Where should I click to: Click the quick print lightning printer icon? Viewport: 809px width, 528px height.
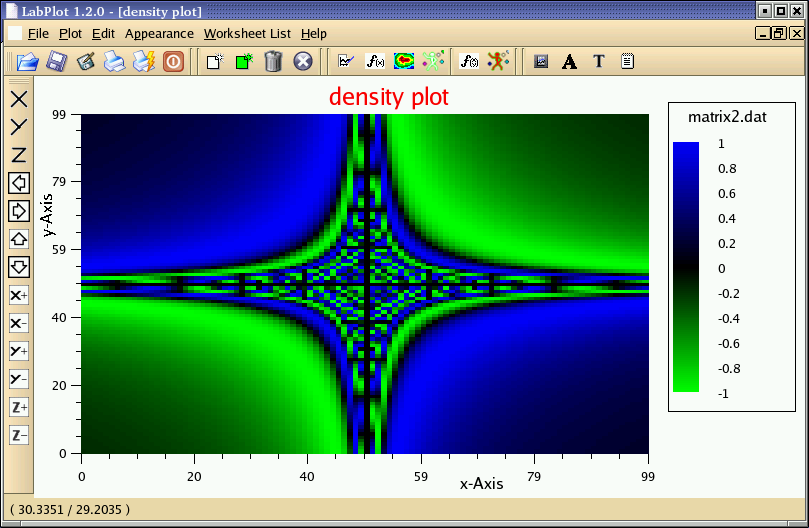[144, 62]
